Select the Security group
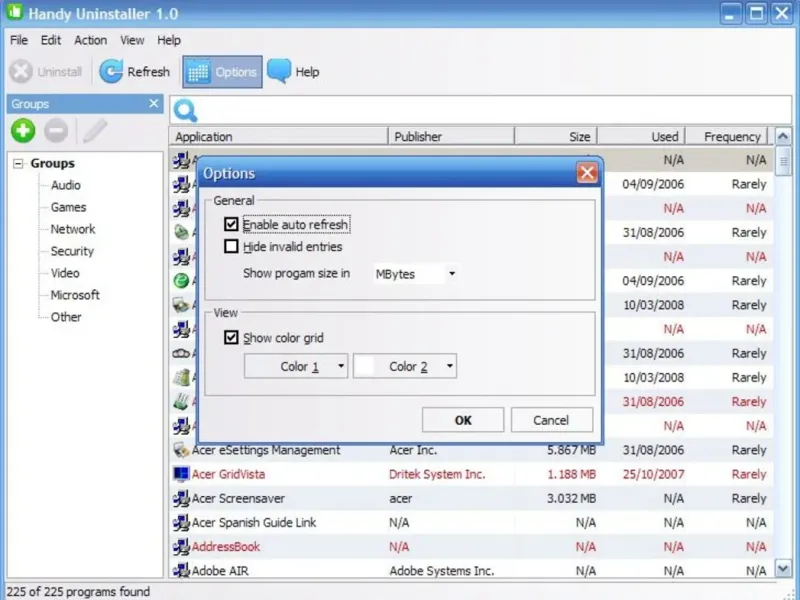 coord(72,251)
